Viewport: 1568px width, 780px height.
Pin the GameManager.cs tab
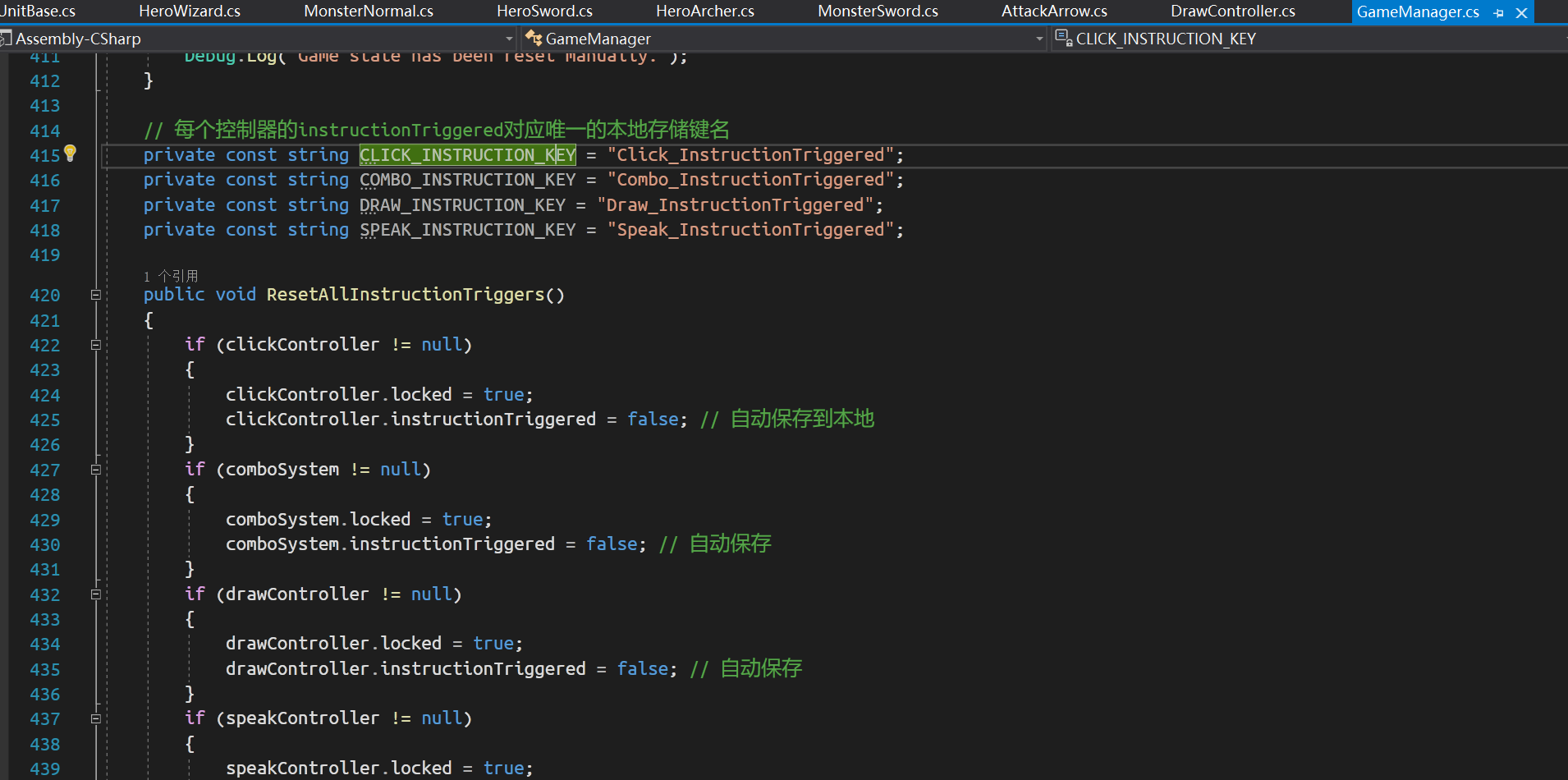tap(1499, 13)
